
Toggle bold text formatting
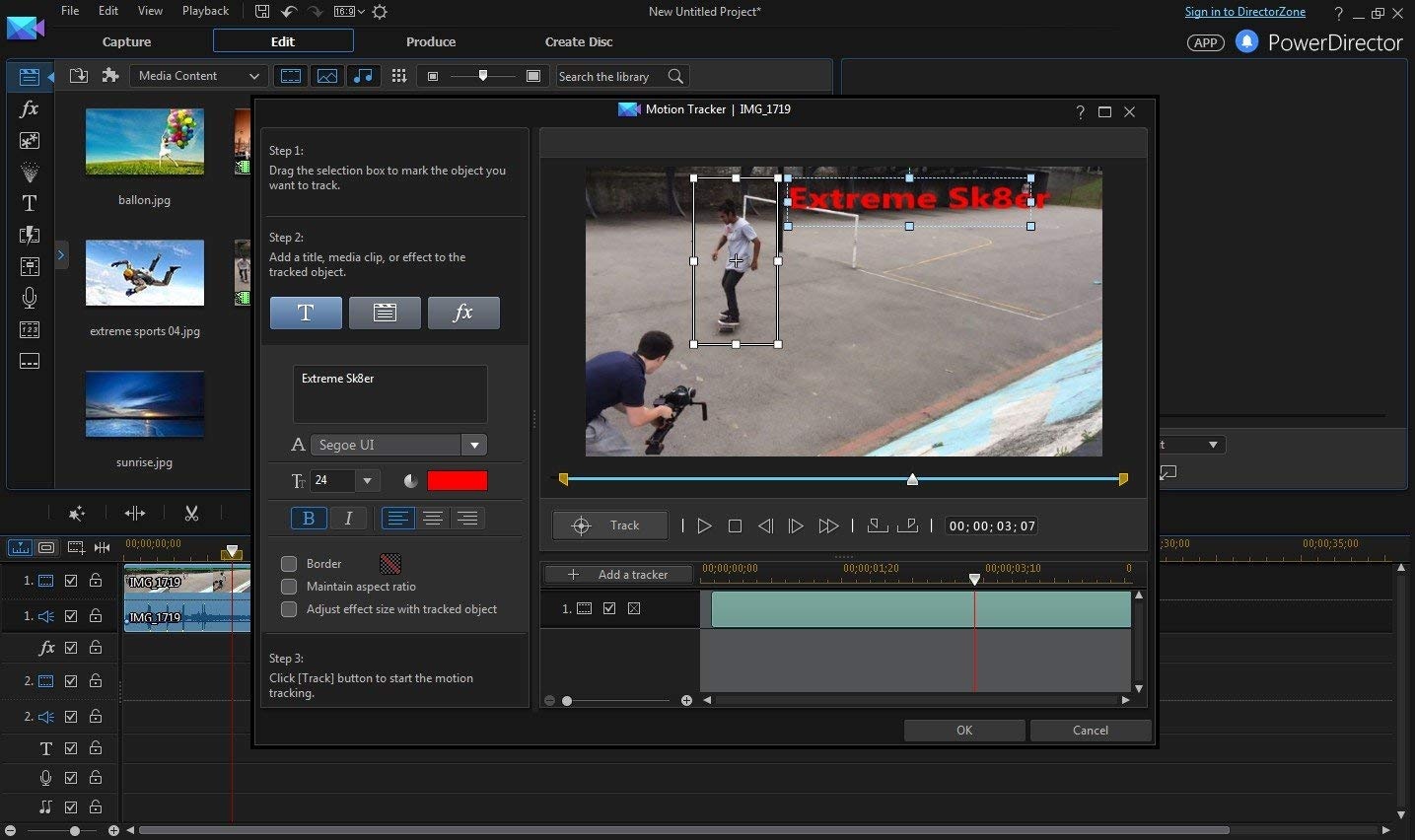point(309,518)
